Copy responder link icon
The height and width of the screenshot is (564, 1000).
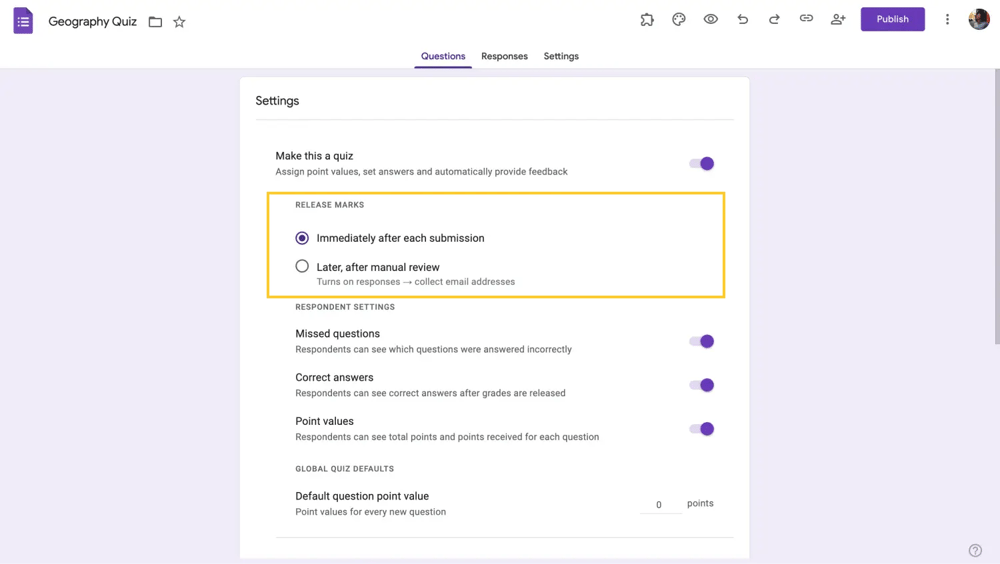click(x=806, y=19)
